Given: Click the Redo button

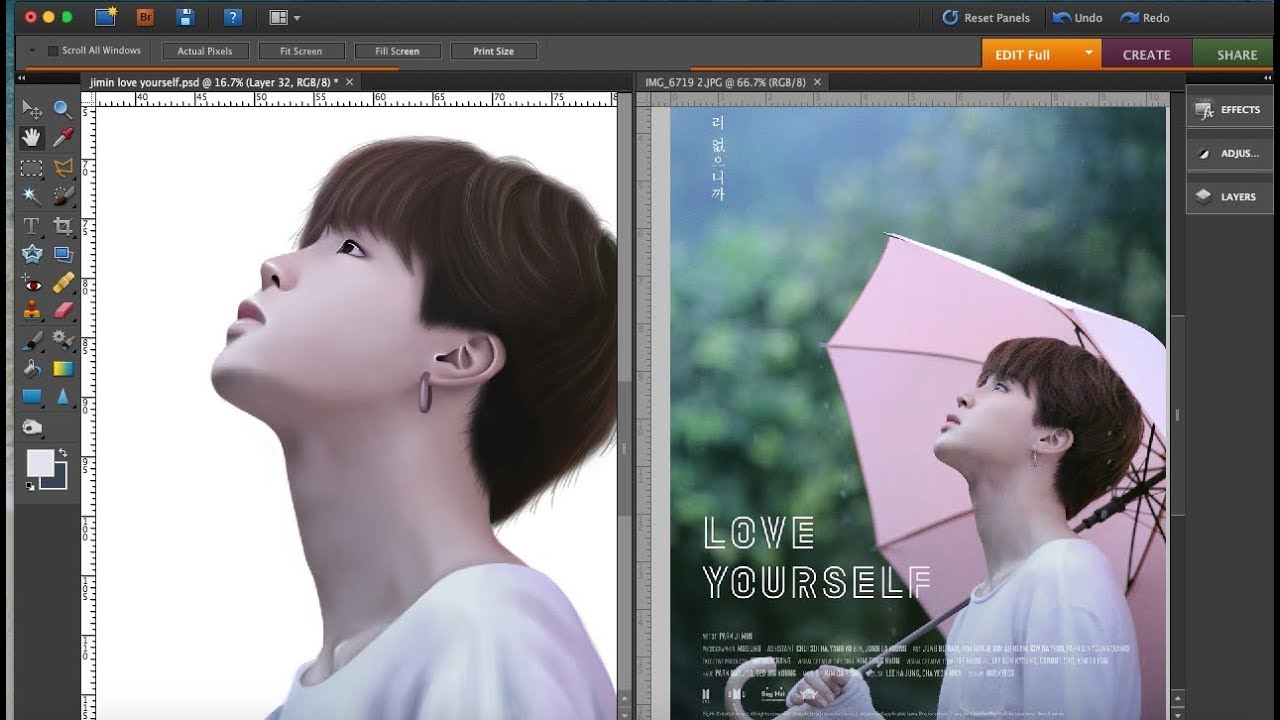Looking at the screenshot, I should point(1145,18).
